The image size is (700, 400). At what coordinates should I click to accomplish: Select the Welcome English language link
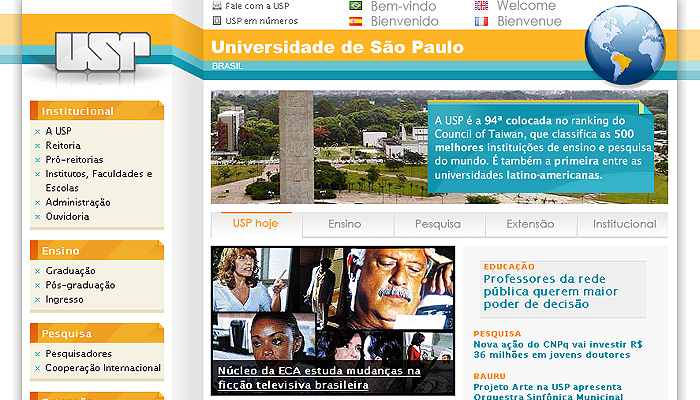click(x=526, y=6)
